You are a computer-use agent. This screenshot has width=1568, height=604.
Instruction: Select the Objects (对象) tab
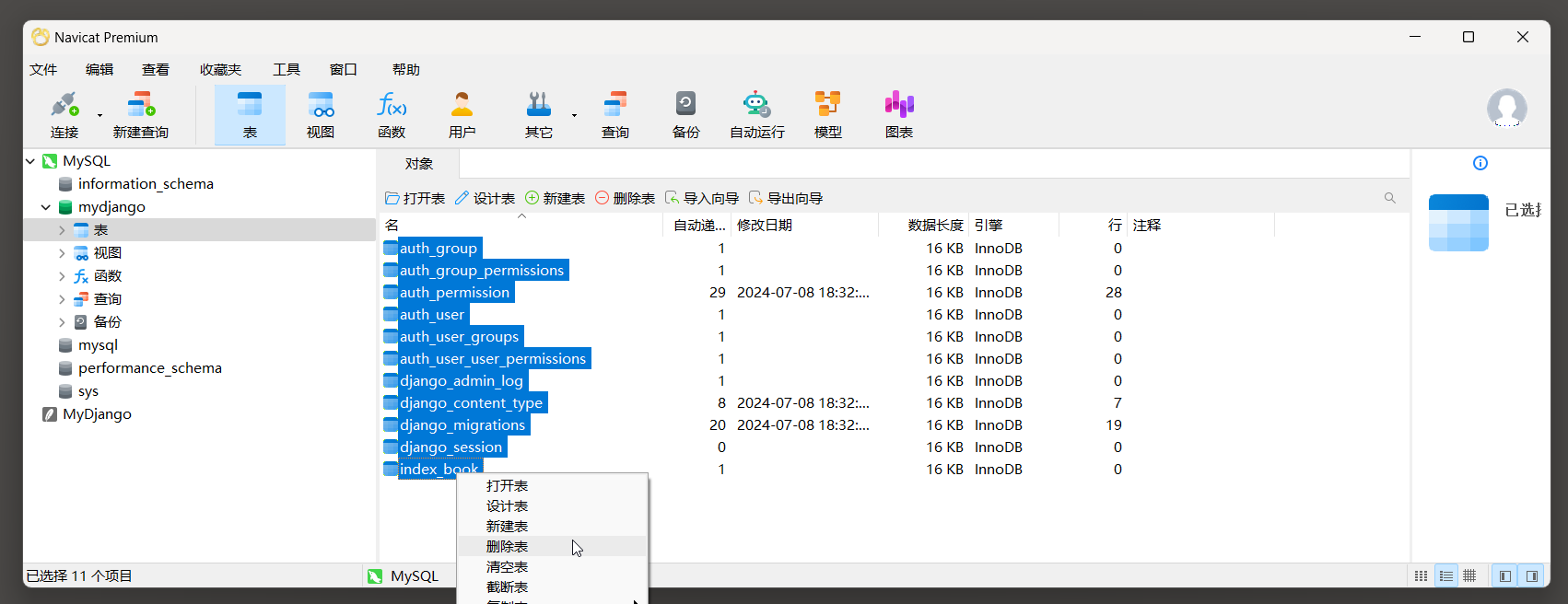pos(419,163)
